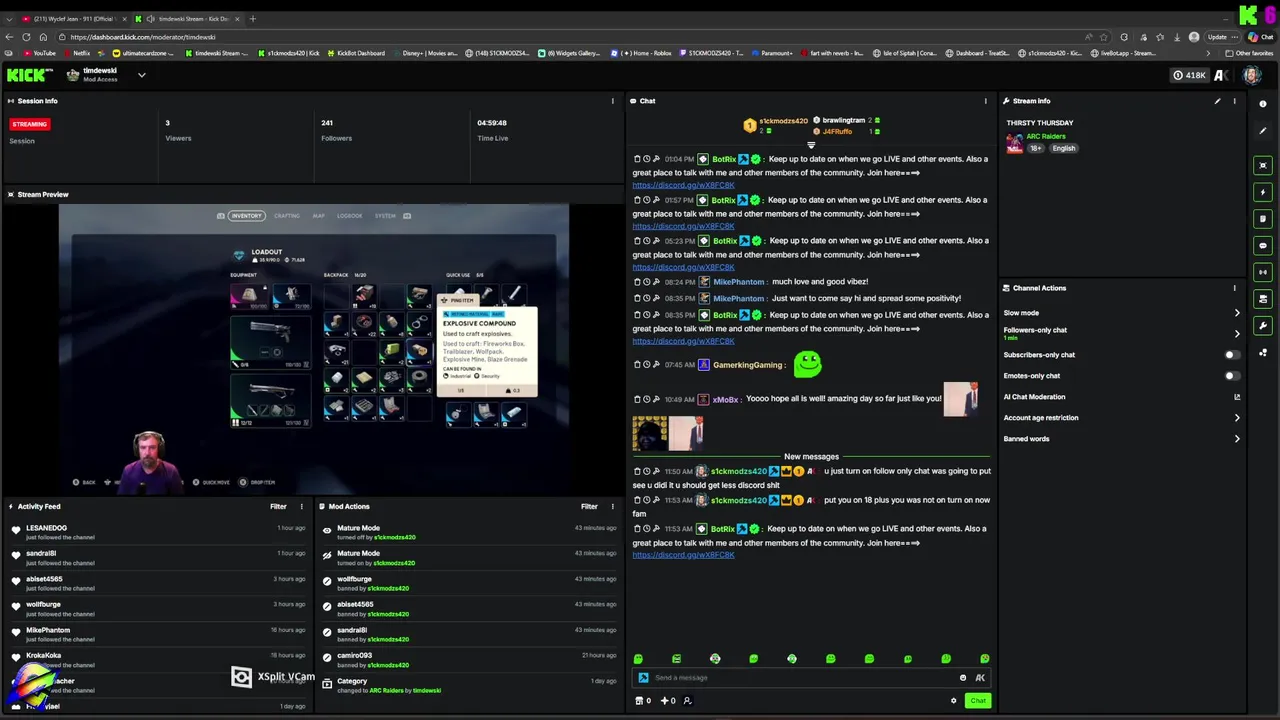Click the pencil icon in right sidebar

[1263, 131]
